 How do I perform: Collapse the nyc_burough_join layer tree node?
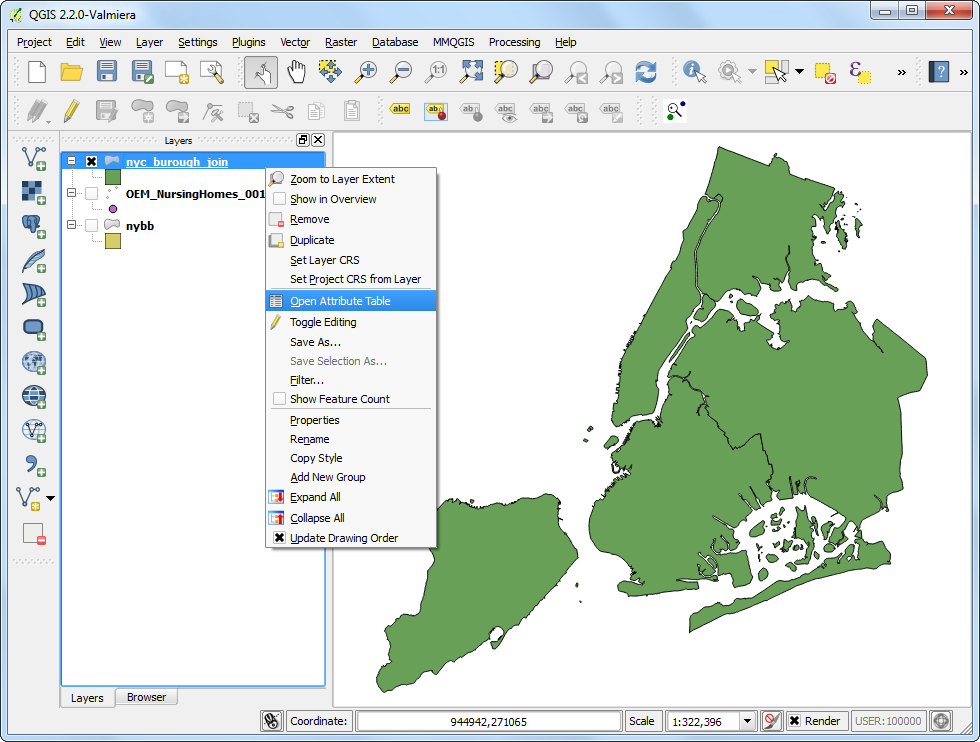tap(72, 161)
